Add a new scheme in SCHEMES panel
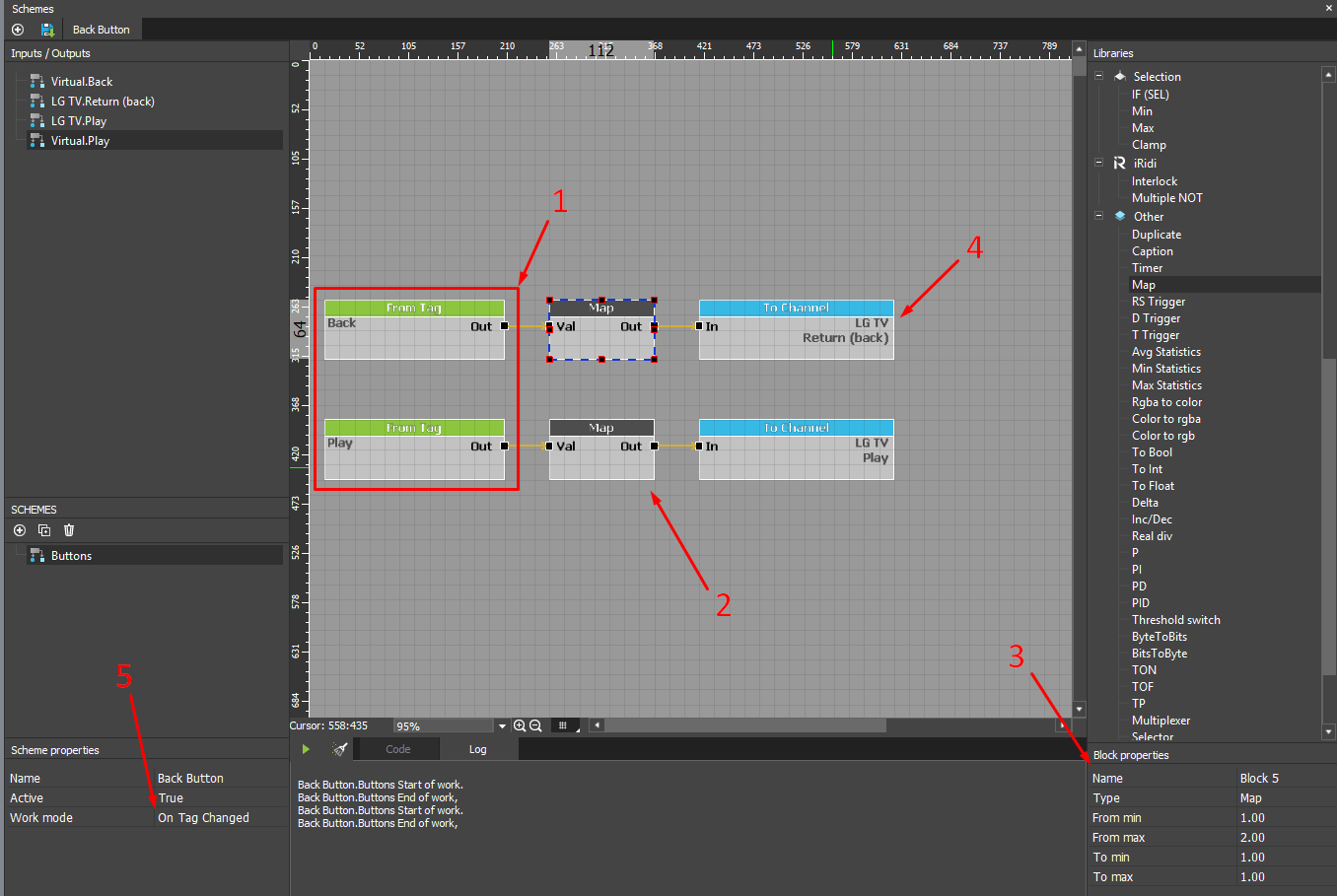 pyautogui.click(x=19, y=530)
